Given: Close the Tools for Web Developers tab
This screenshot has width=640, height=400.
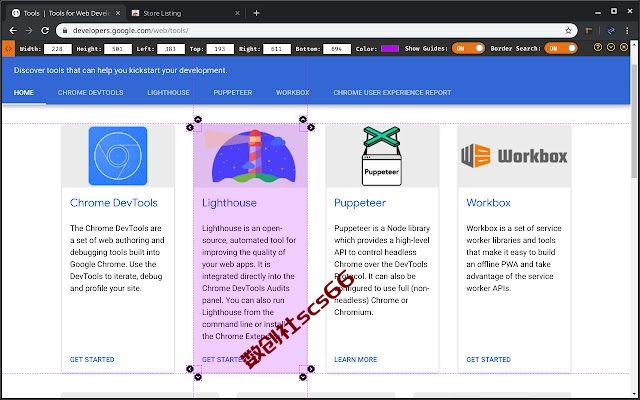Looking at the screenshot, I should pyautogui.click(x=118, y=13).
